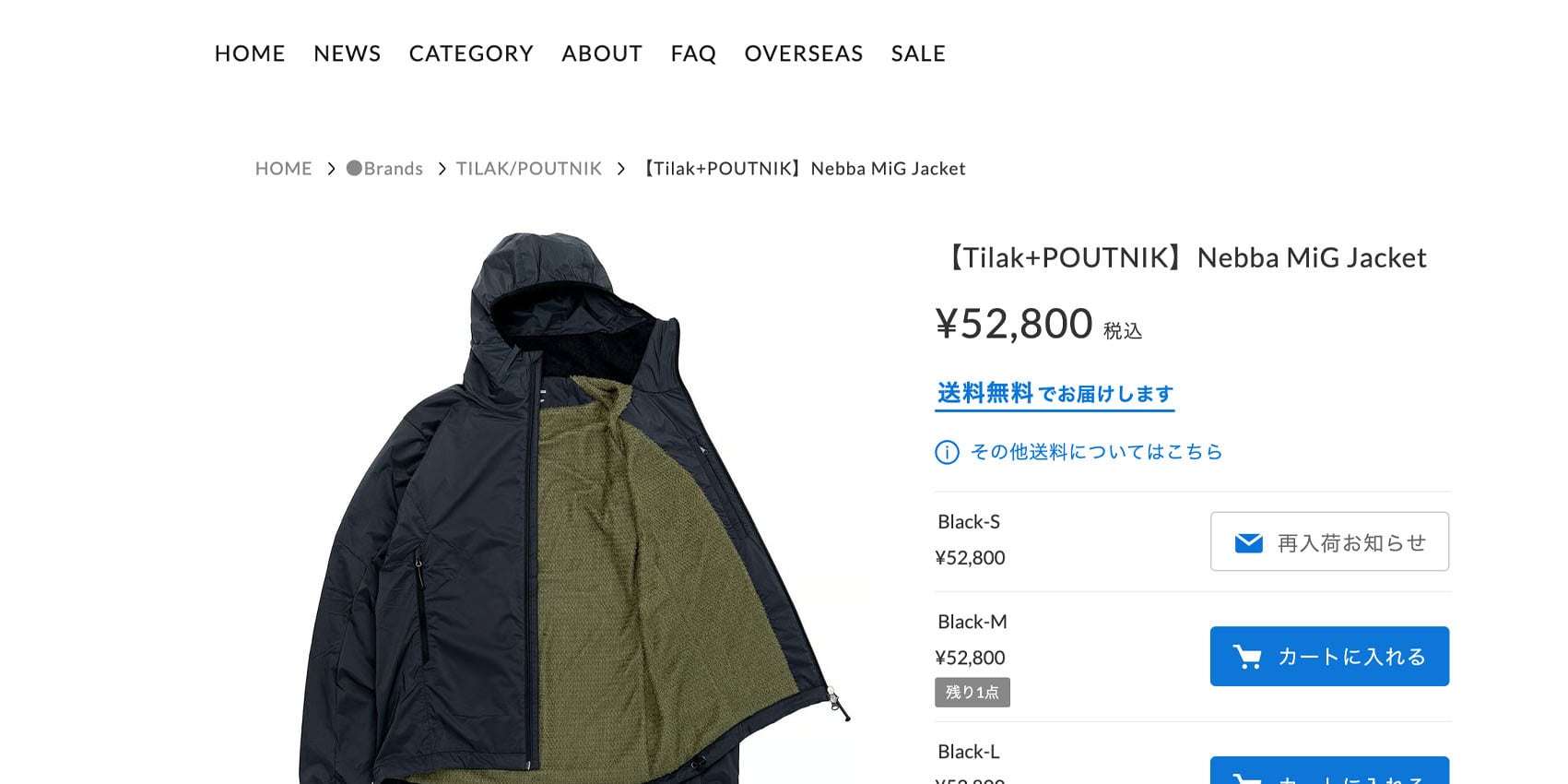Request 再入荷お知らせ for Black-S
Viewport: 1568px width, 784px height.
coord(1329,541)
